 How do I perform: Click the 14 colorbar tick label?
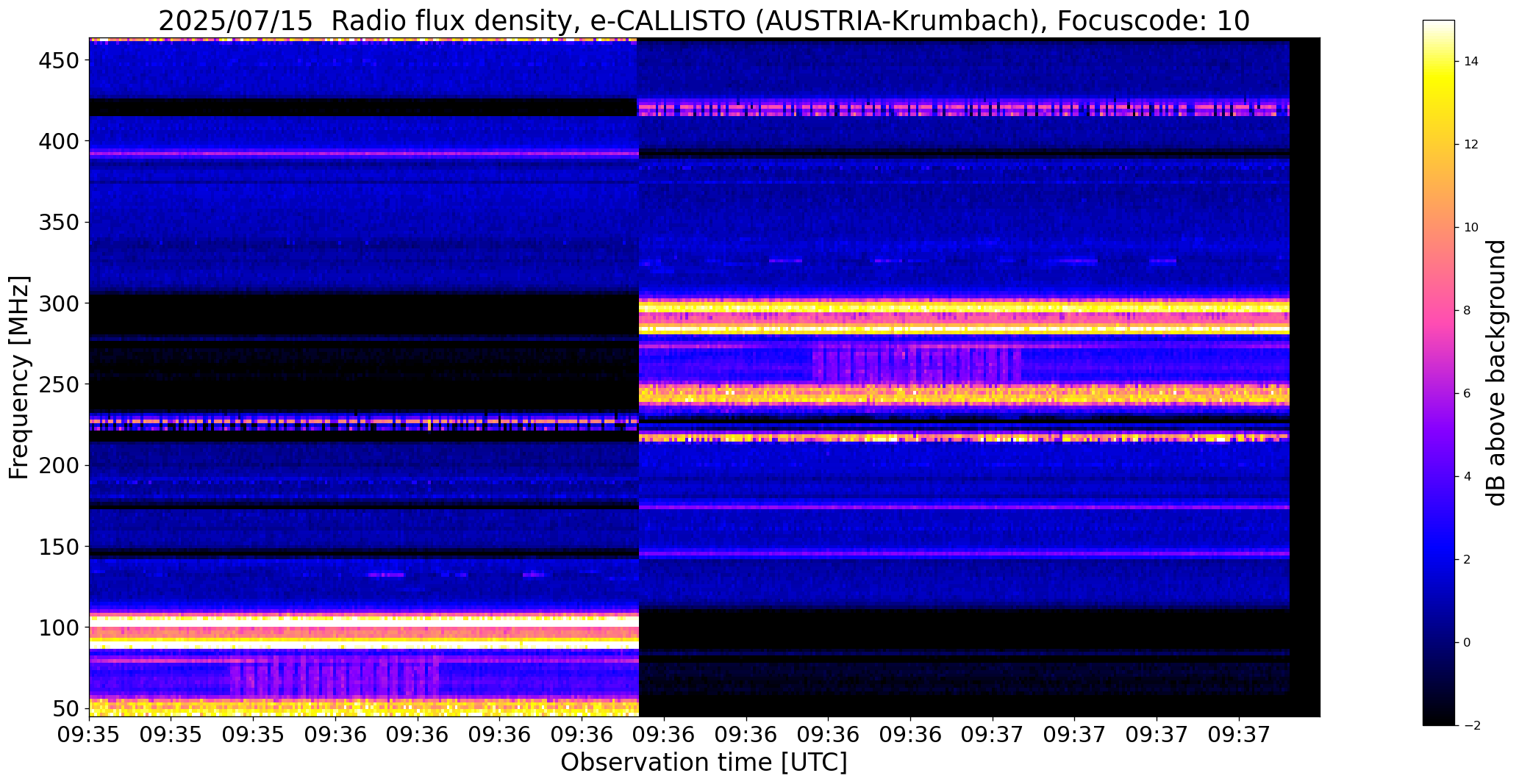click(x=1471, y=62)
